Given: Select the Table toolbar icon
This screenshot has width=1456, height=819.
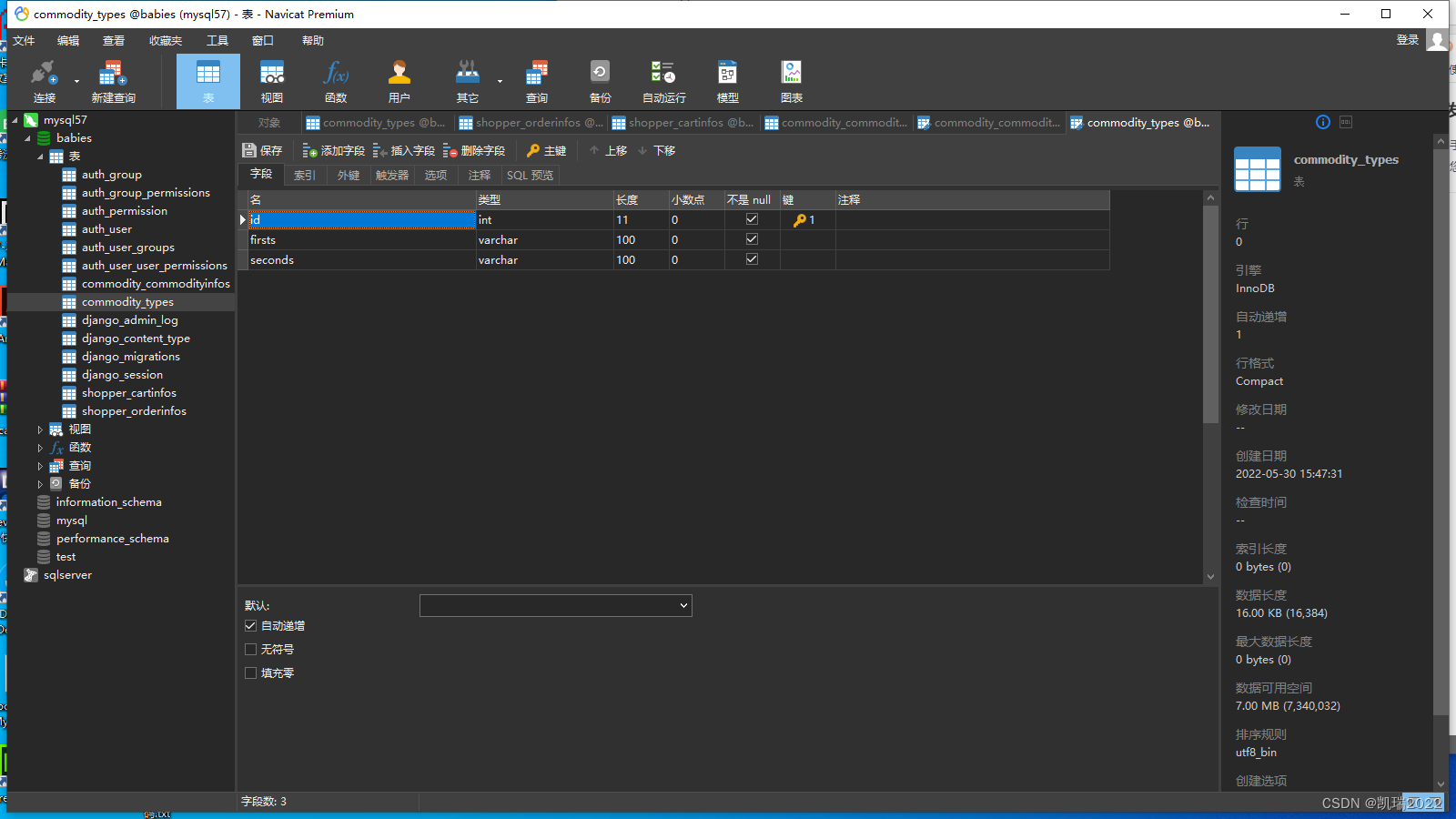Looking at the screenshot, I should point(208,82).
